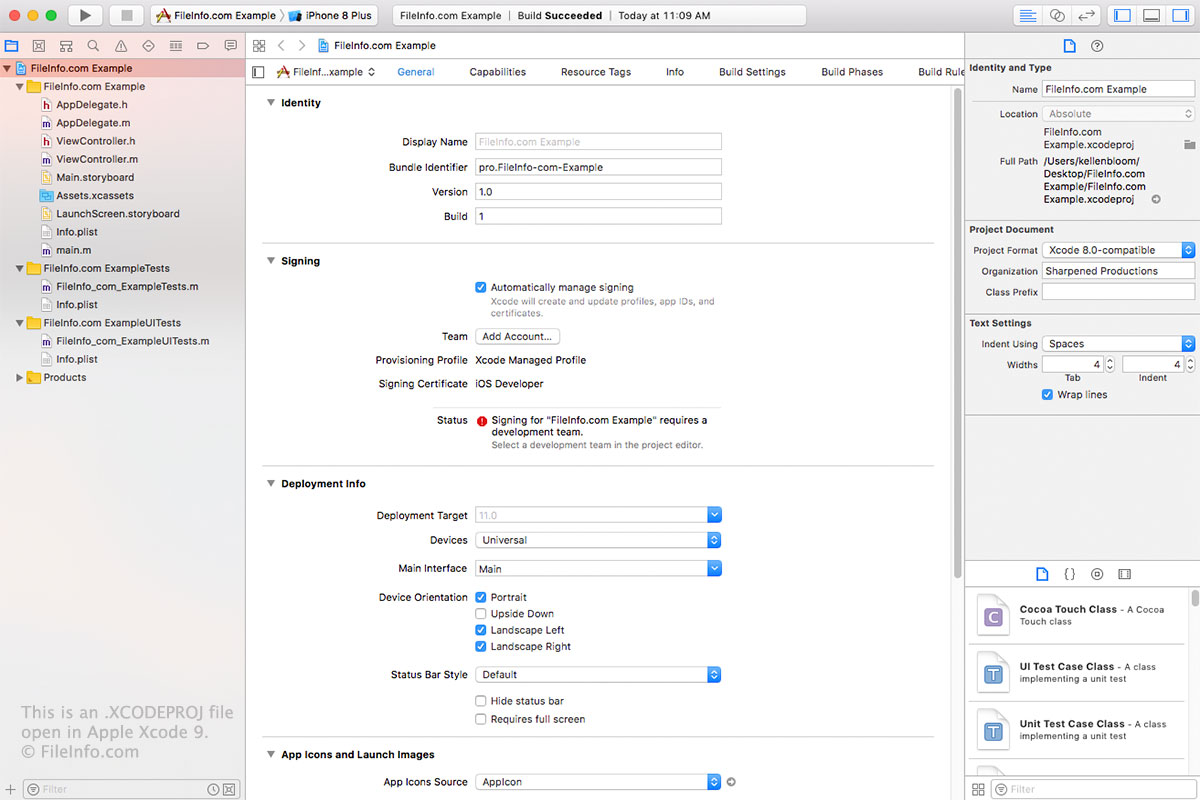Viewport: 1200px width, 800px height.
Task: Uncheck Portrait device orientation
Action: [x=481, y=597]
